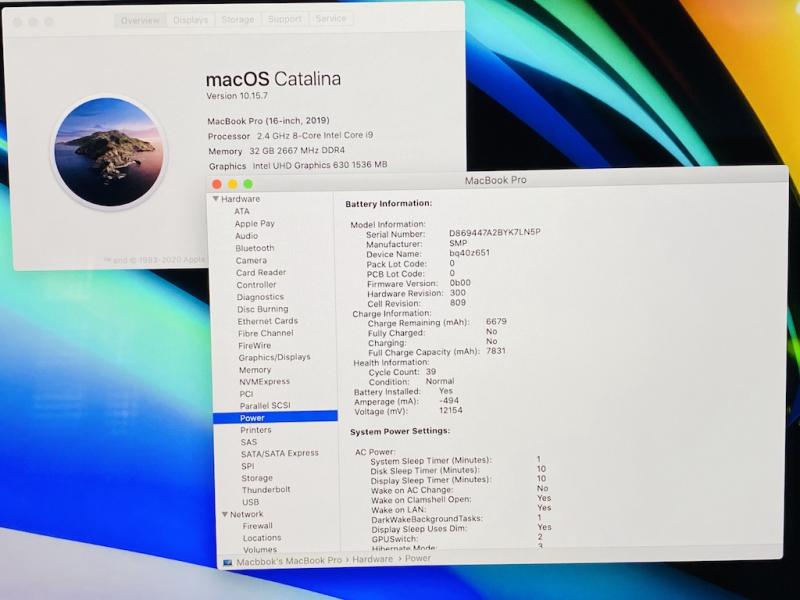Click MacBook Pro window title
This screenshot has height=600, width=800.
point(495,180)
